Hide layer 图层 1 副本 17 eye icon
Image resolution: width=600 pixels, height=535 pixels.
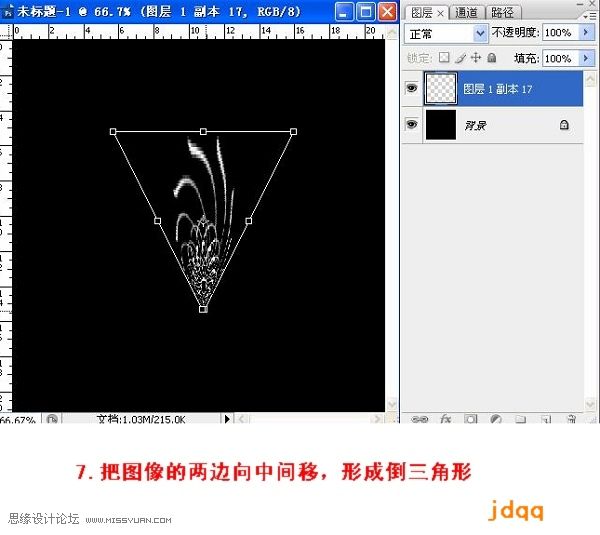click(x=412, y=88)
